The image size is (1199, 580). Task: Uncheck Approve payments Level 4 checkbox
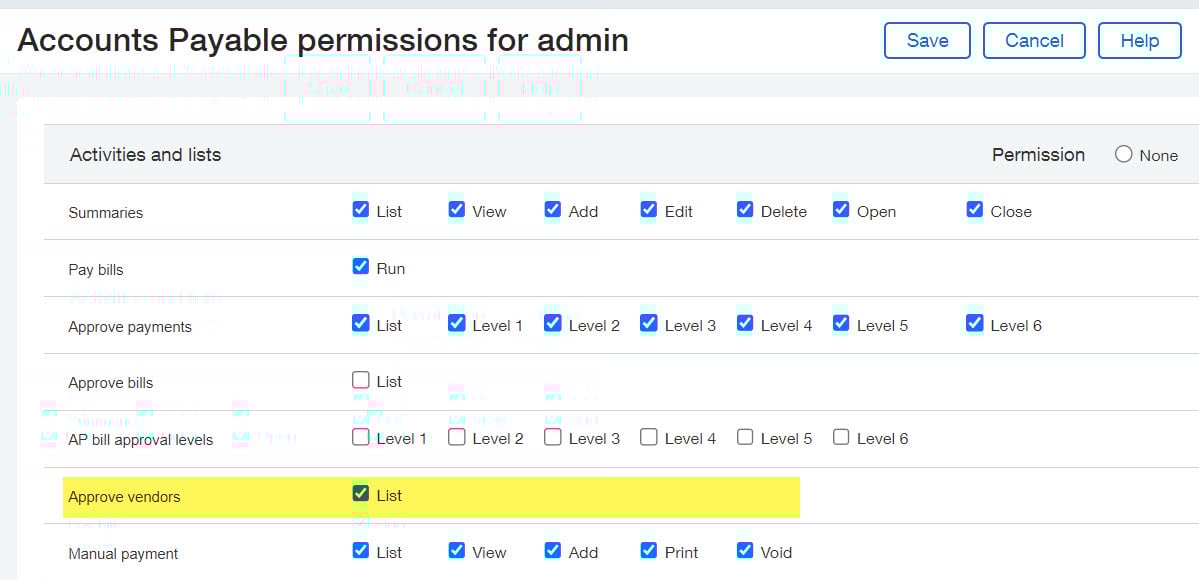click(x=745, y=324)
